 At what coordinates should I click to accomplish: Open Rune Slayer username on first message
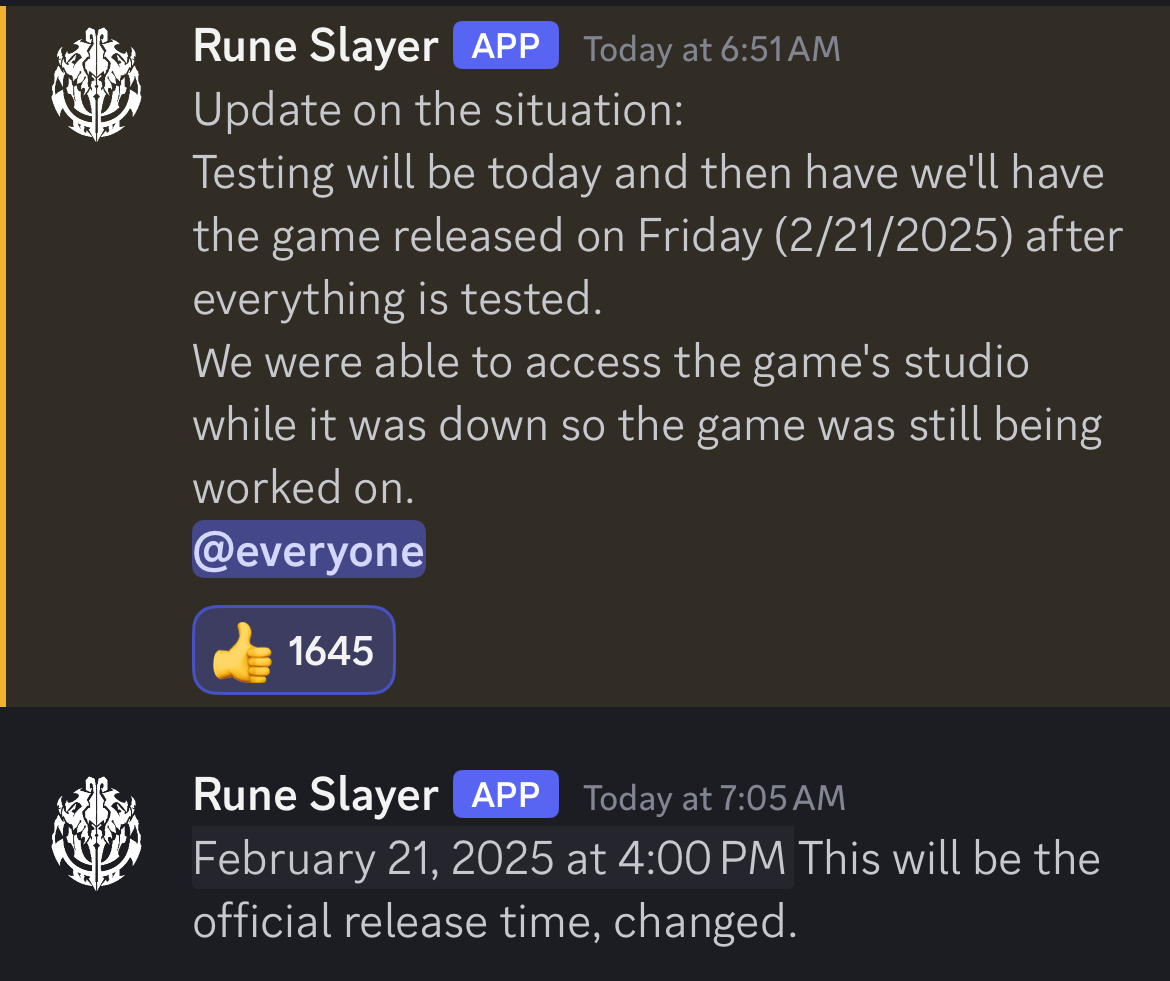click(x=316, y=46)
